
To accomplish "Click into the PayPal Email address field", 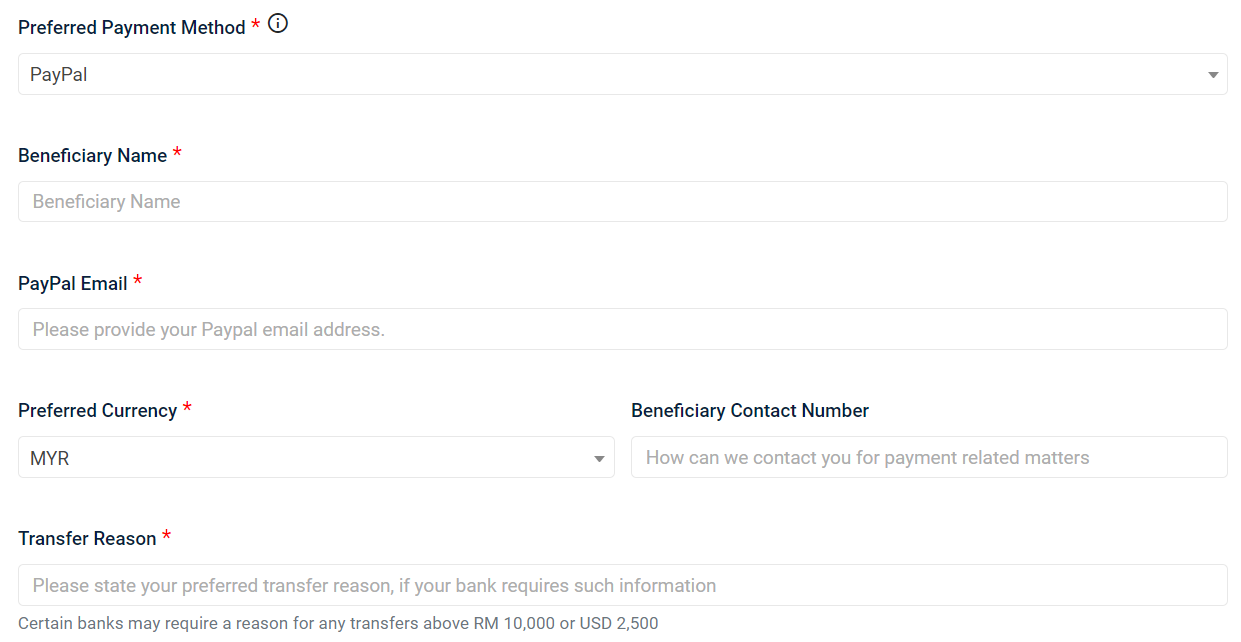I will (x=622, y=329).
